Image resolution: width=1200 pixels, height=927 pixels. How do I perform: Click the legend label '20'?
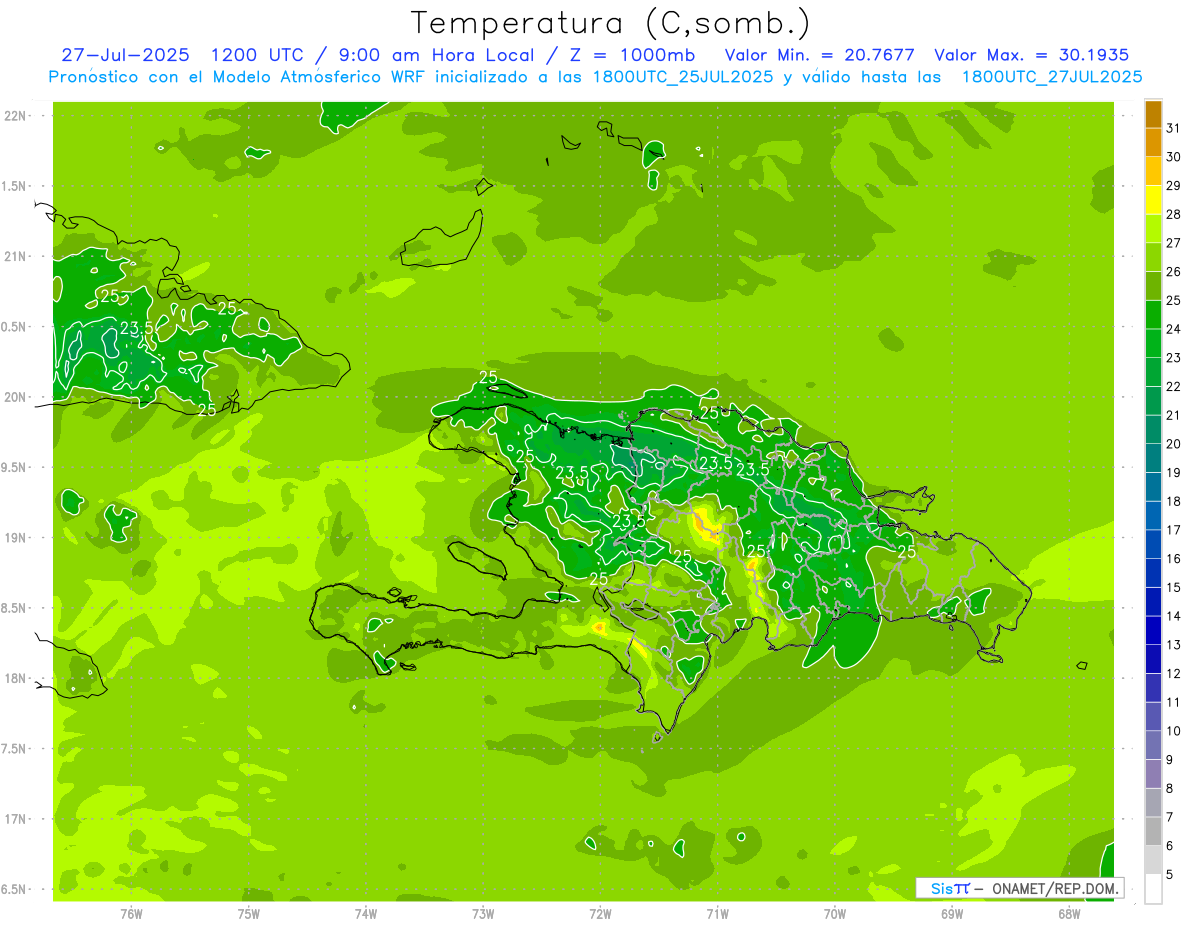[x=1174, y=444]
